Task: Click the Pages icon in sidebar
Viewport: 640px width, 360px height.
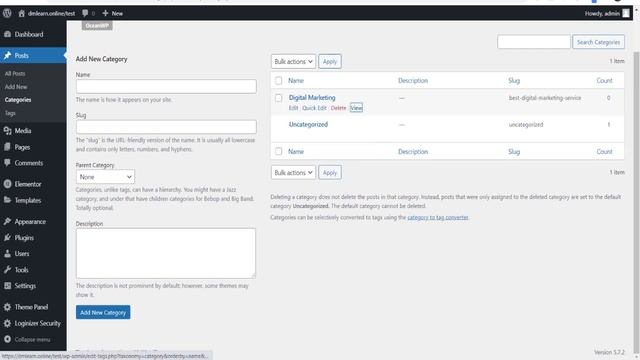Action: (x=7, y=147)
